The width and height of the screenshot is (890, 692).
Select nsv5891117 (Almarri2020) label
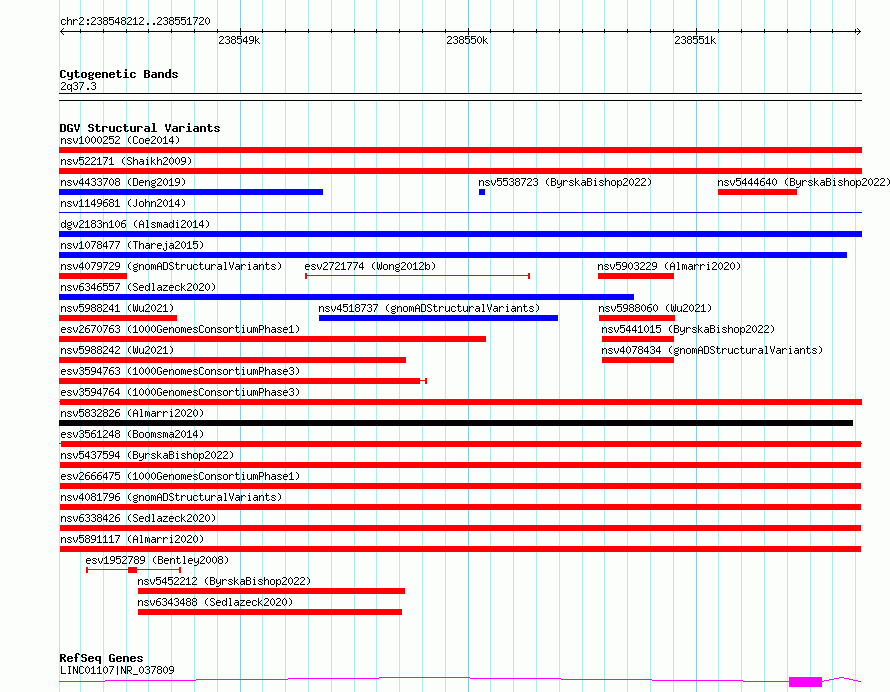pyautogui.click(x=132, y=539)
